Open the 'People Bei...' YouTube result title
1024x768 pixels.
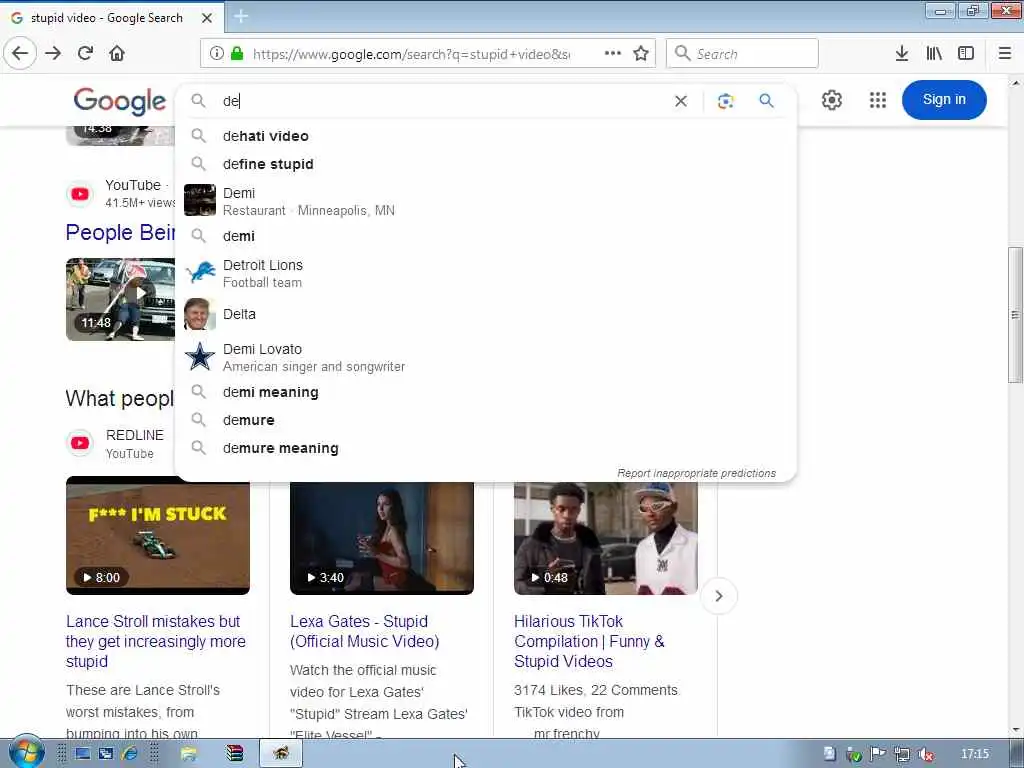(x=120, y=232)
